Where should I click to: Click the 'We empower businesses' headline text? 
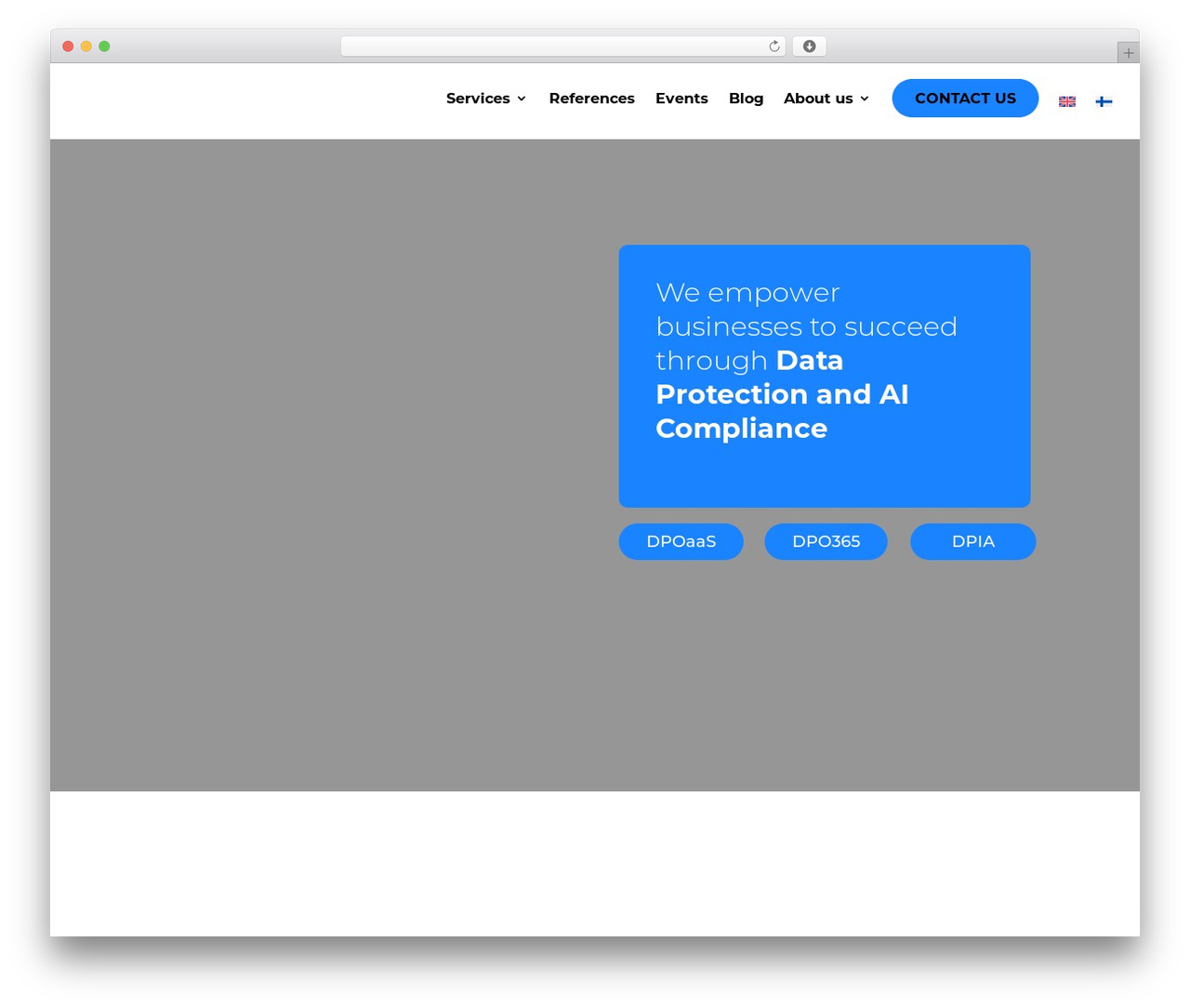click(x=806, y=360)
